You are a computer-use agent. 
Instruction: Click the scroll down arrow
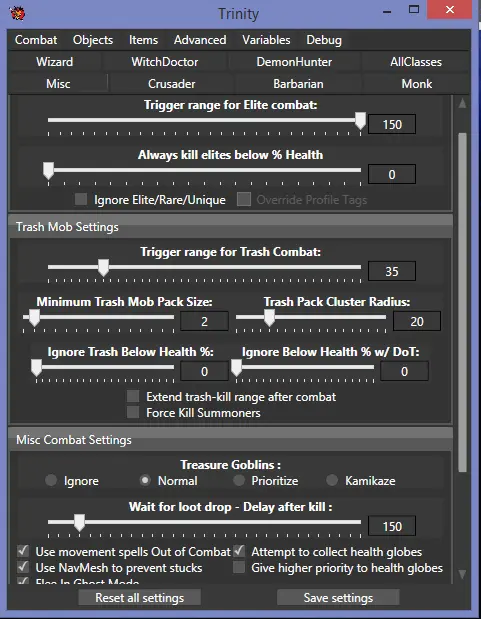coord(462,574)
